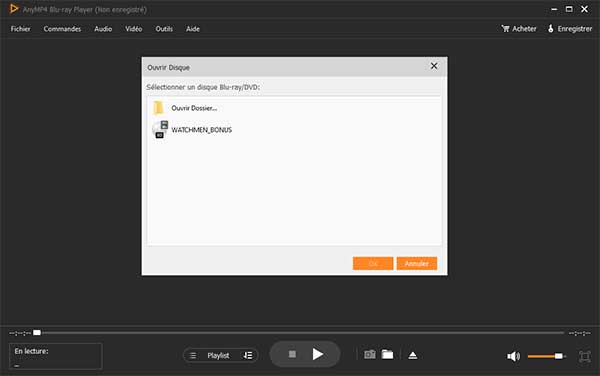Viewport: 600px width, 376px height.
Task: Open the Audio menu
Action: 103,29
